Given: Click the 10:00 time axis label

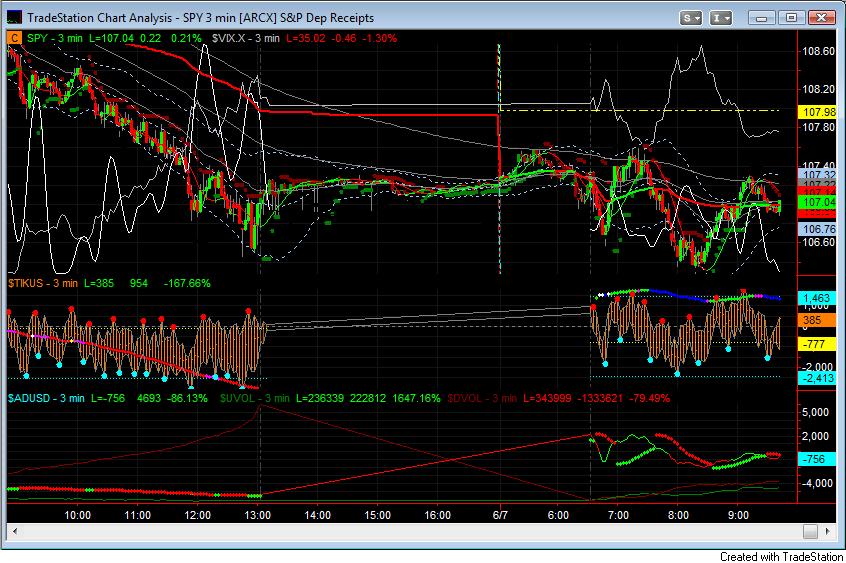Looking at the screenshot, I should click(78, 515).
